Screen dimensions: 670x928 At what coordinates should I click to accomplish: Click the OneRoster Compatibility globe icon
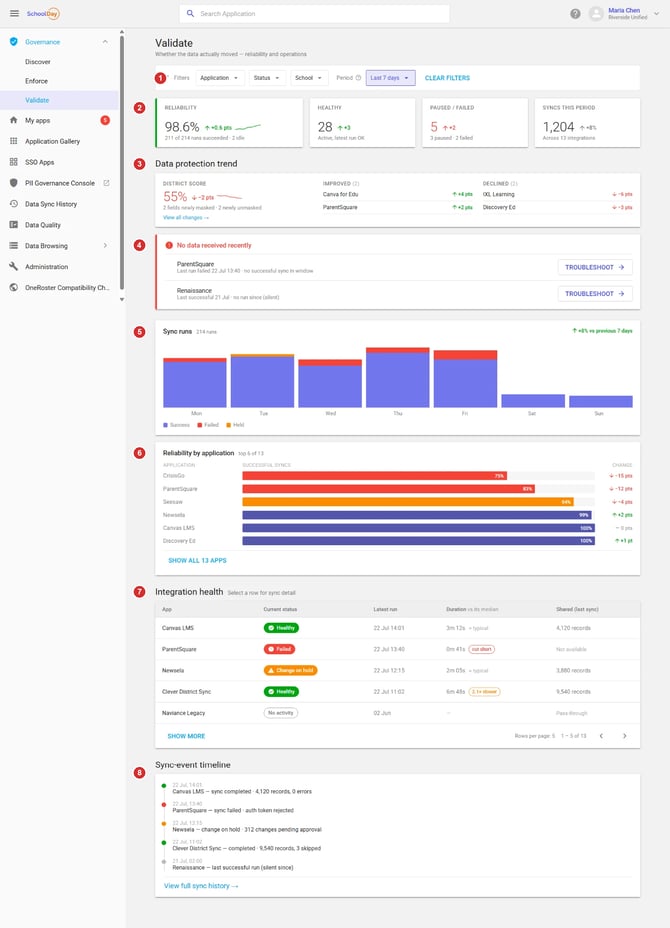pyautogui.click(x=14, y=287)
